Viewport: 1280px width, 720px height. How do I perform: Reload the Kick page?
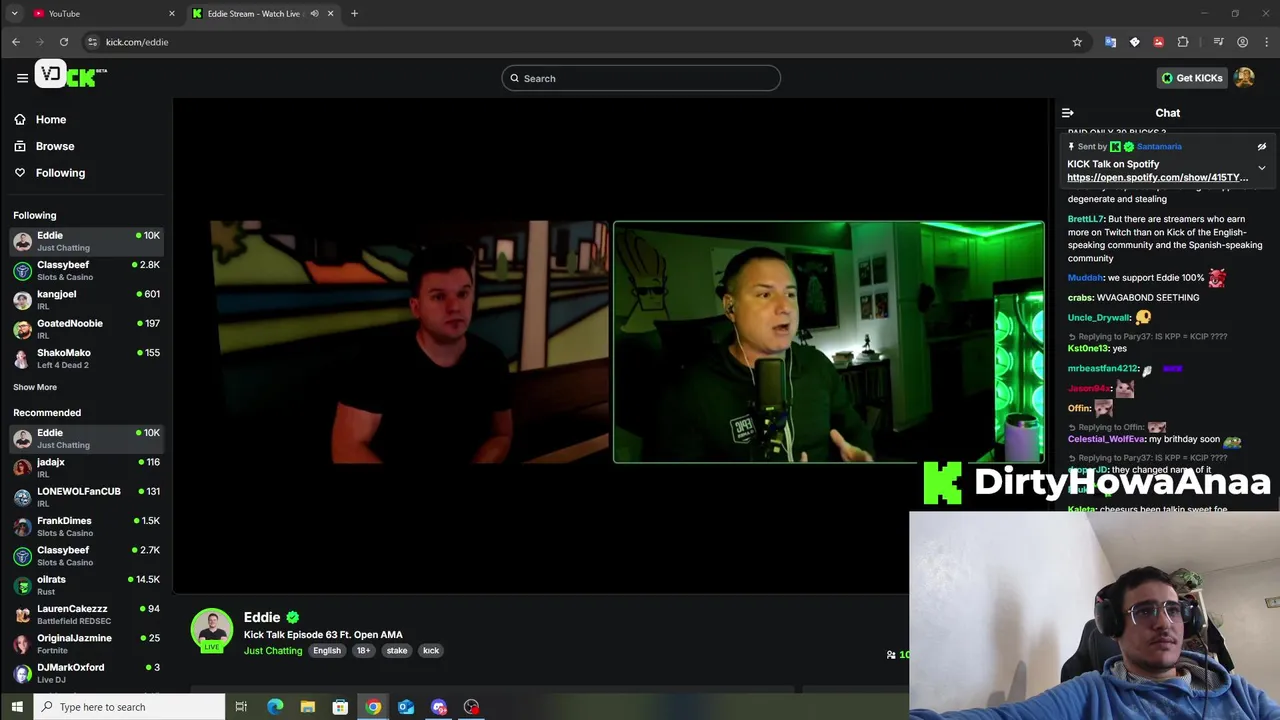click(64, 42)
